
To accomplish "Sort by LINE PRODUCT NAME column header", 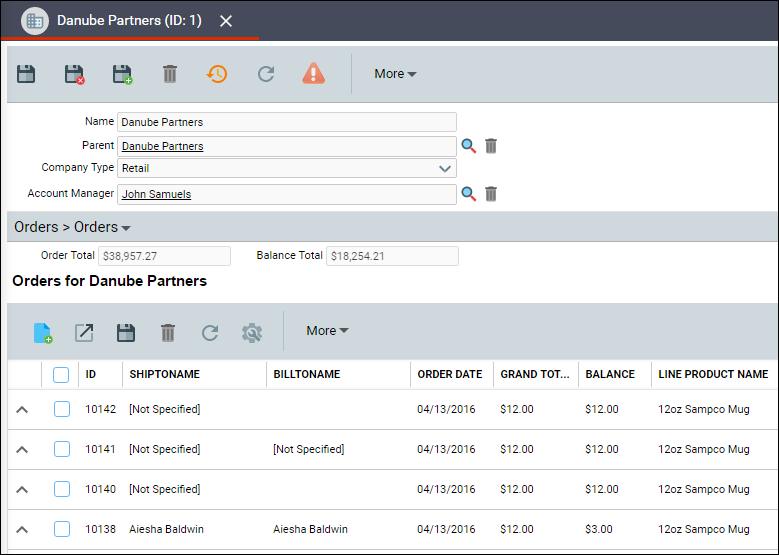I will pos(713,374).
